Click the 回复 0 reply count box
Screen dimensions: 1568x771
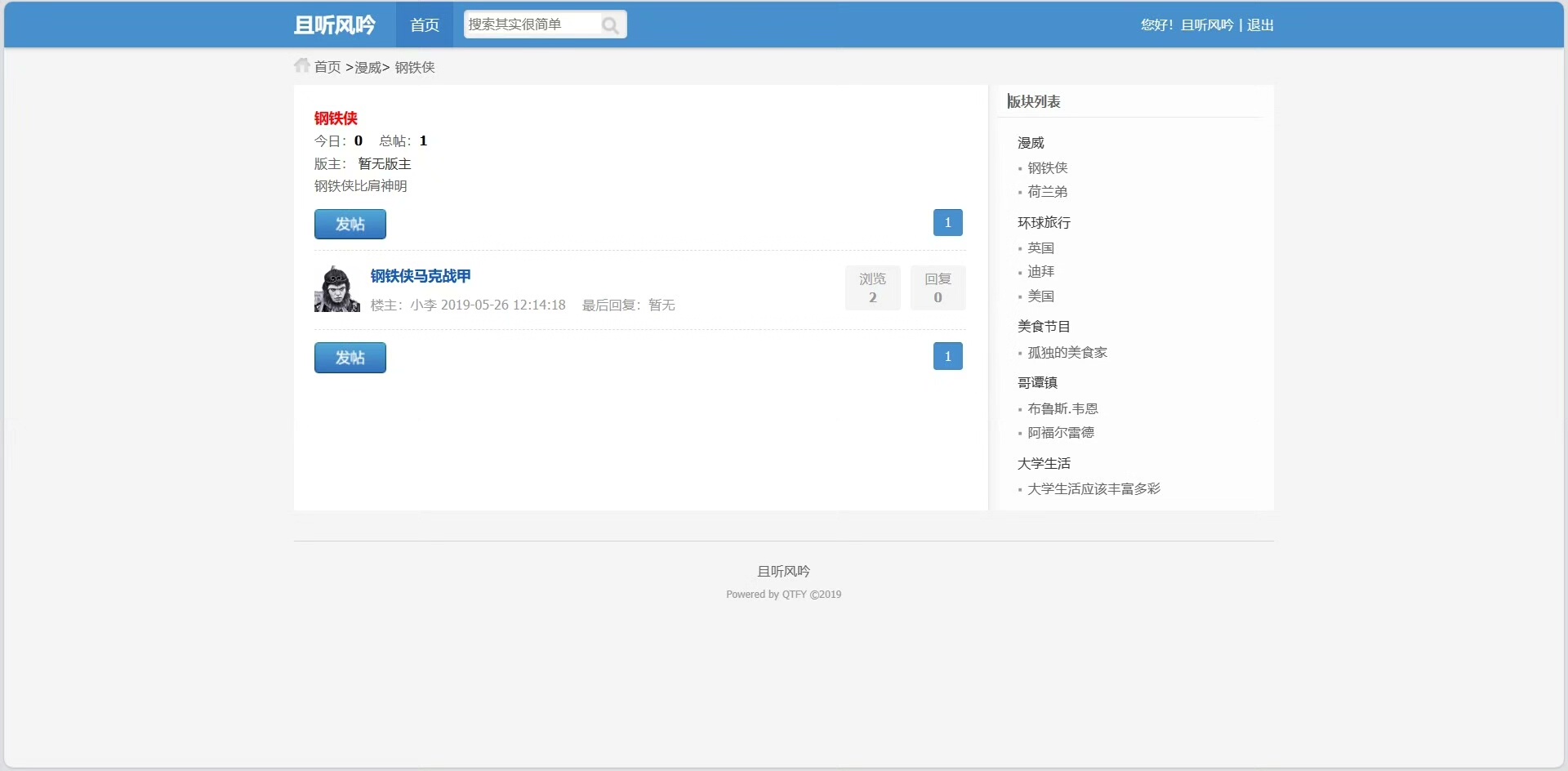(x=938, y=287)
